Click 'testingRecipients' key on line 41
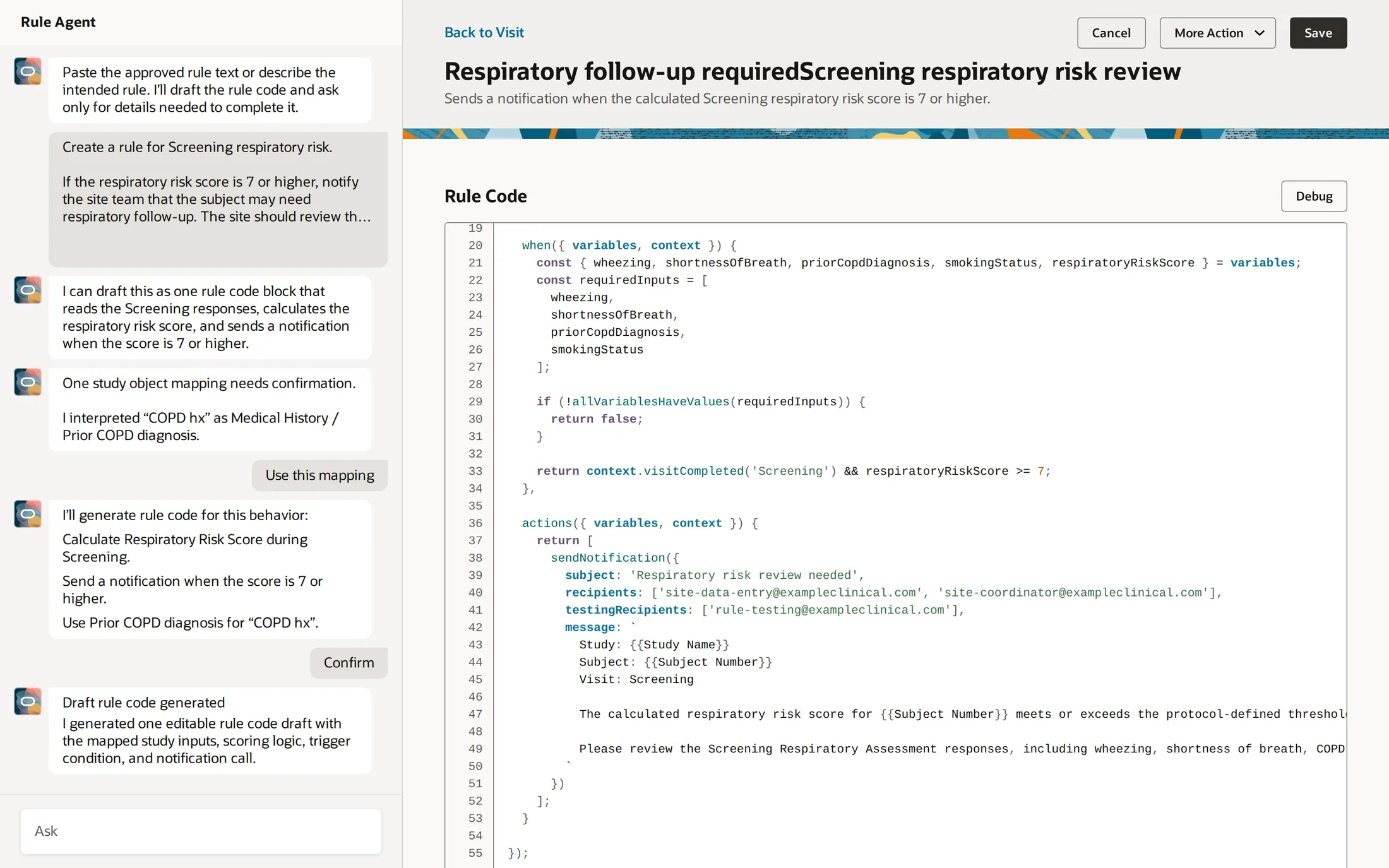 (x=625, y=610)
